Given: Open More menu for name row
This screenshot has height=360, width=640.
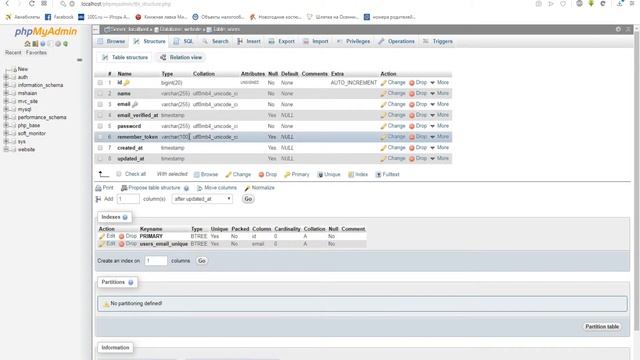Looking at the screenshot, I should (440, 93).
